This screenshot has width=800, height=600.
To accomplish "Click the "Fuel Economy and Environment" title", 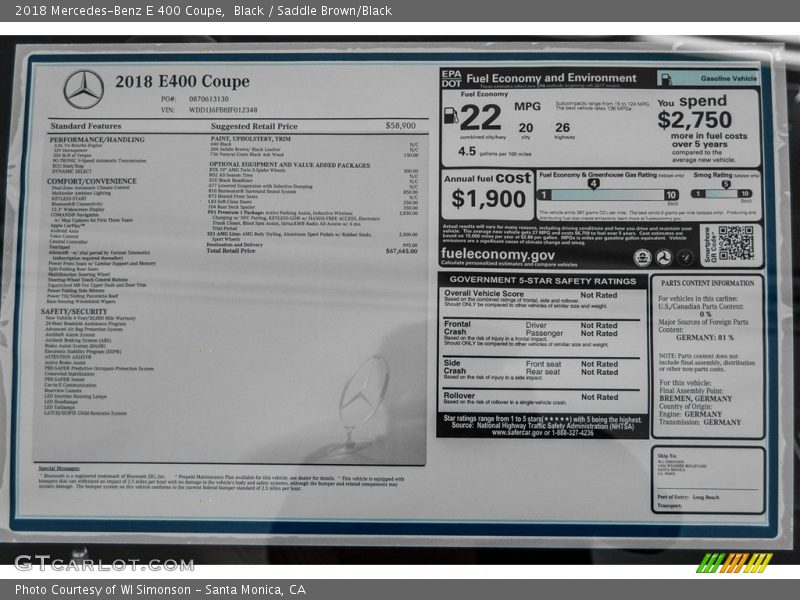I will click(x=551, y=78).
